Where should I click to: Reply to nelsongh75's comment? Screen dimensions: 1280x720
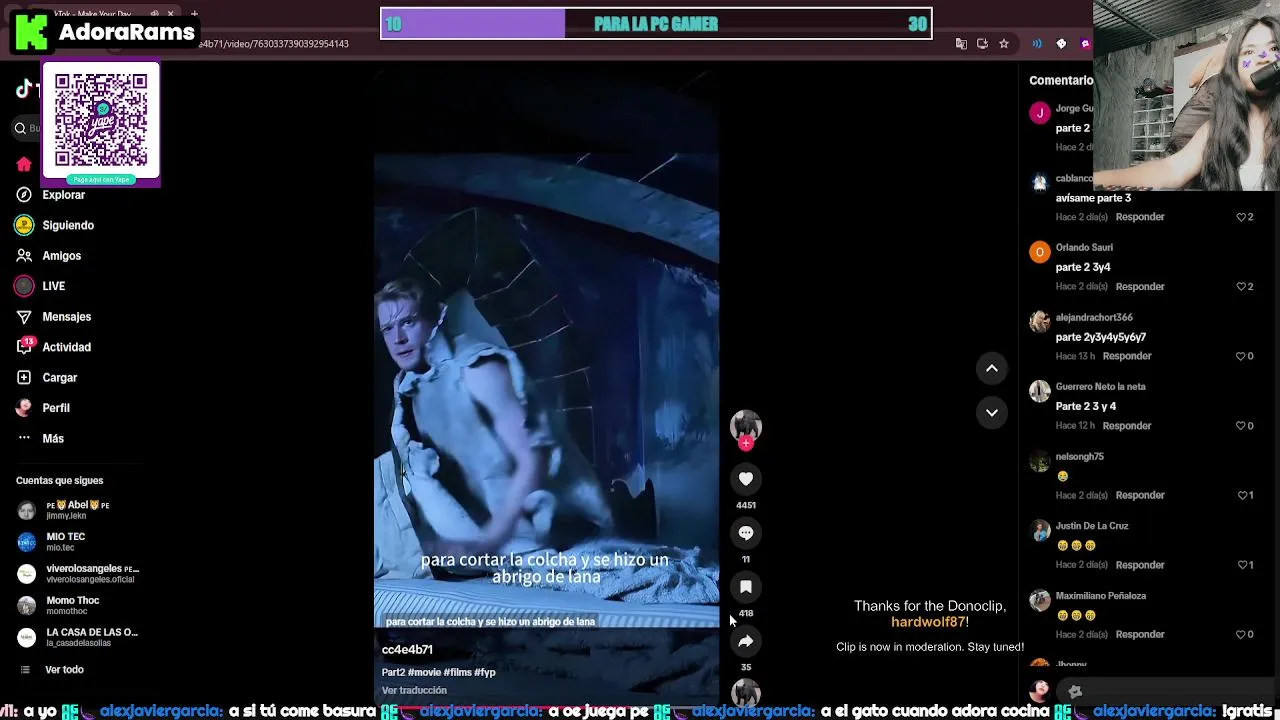1140,495
